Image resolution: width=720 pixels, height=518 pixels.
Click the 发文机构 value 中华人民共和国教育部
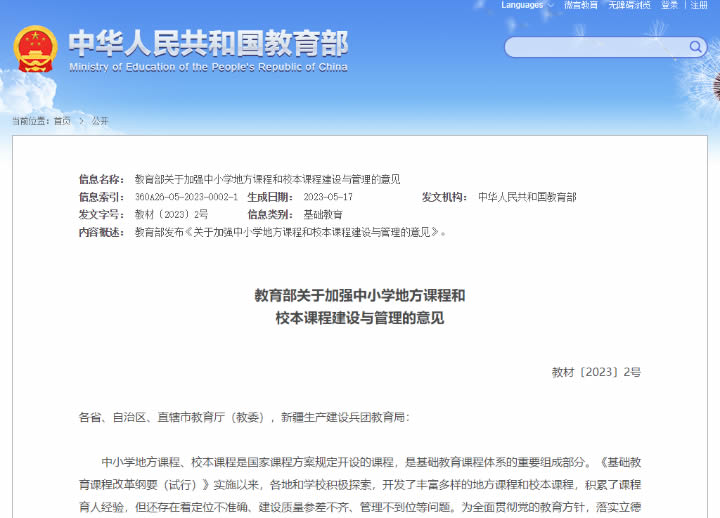[x=527, y=197]
